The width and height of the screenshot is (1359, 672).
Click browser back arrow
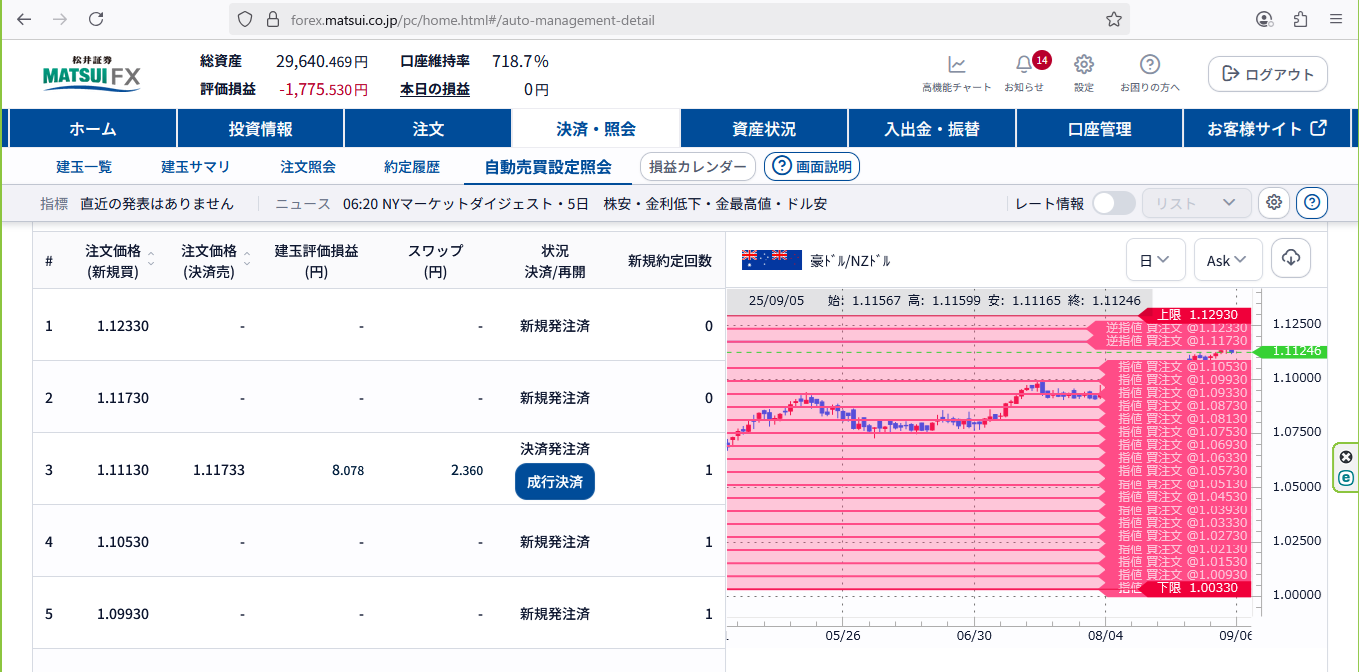(24, 19)
